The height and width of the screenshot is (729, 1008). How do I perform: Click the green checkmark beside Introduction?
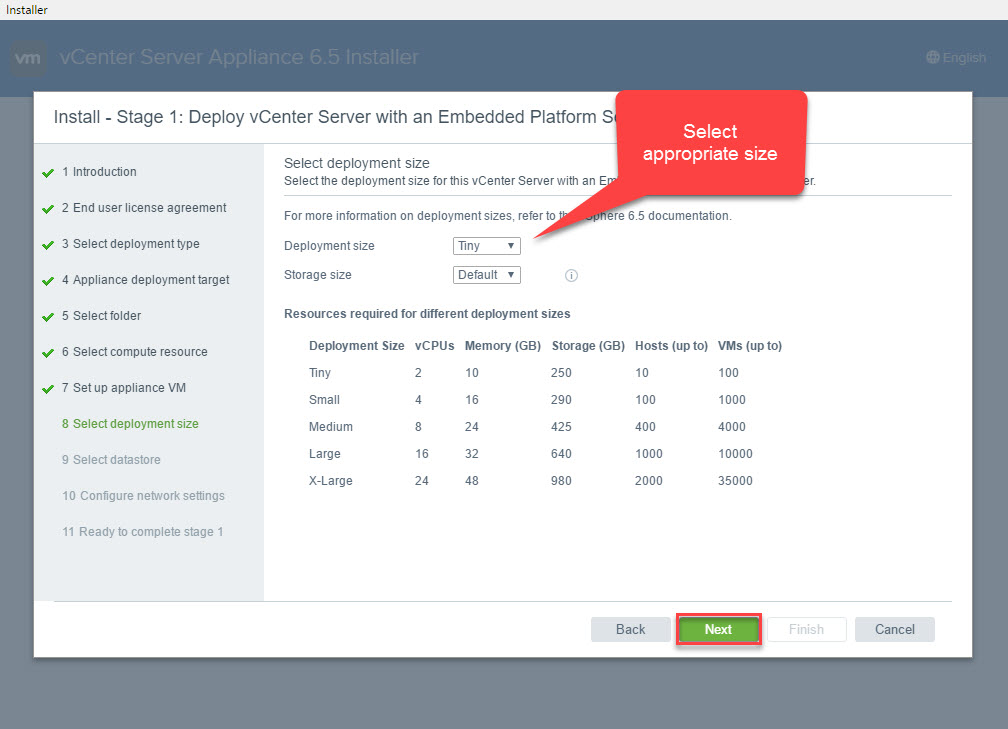48,173
